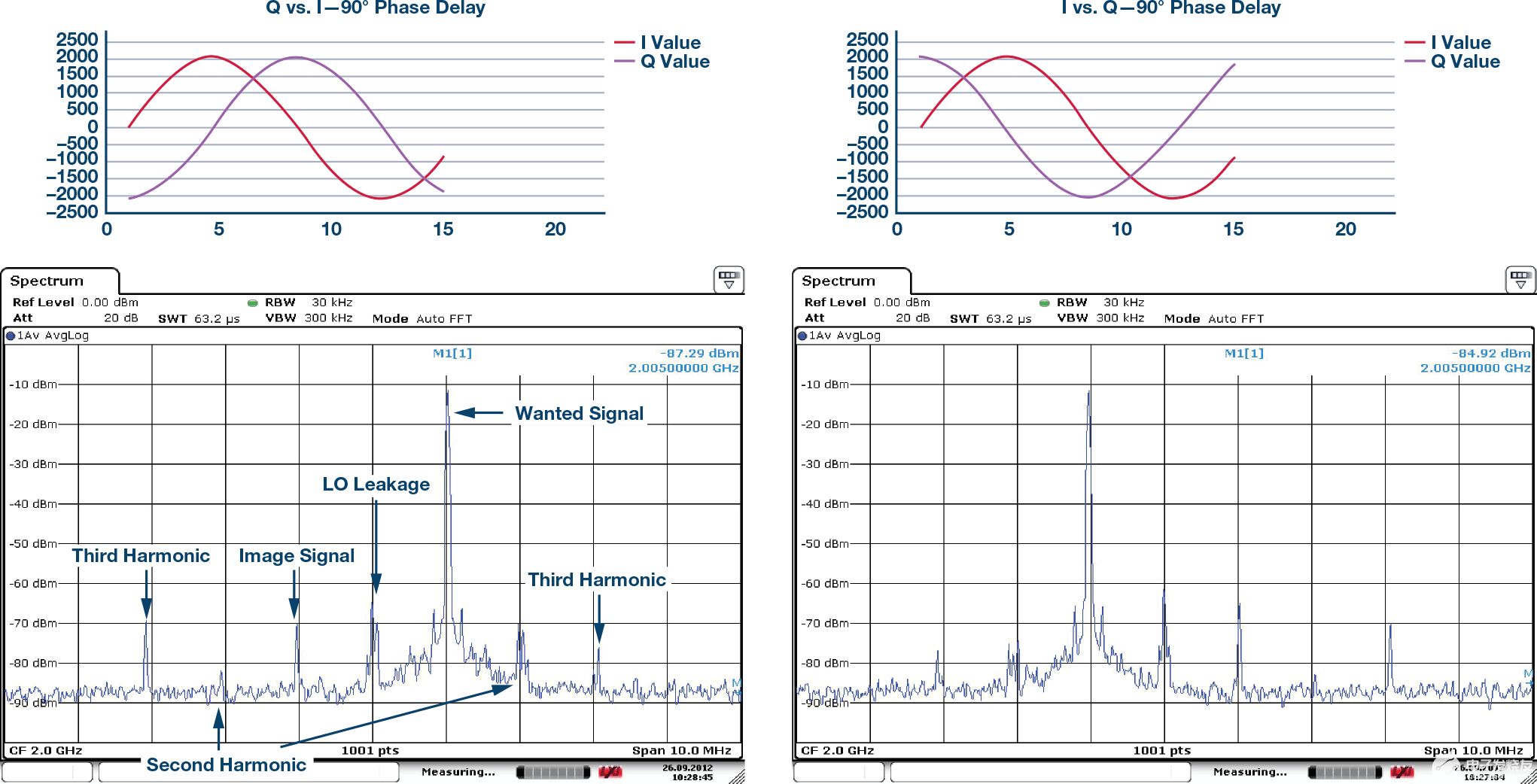Click the I Value legend label in the Q vs. I chart
Viewport: 1537px width, 784px height.
point(671,43)
